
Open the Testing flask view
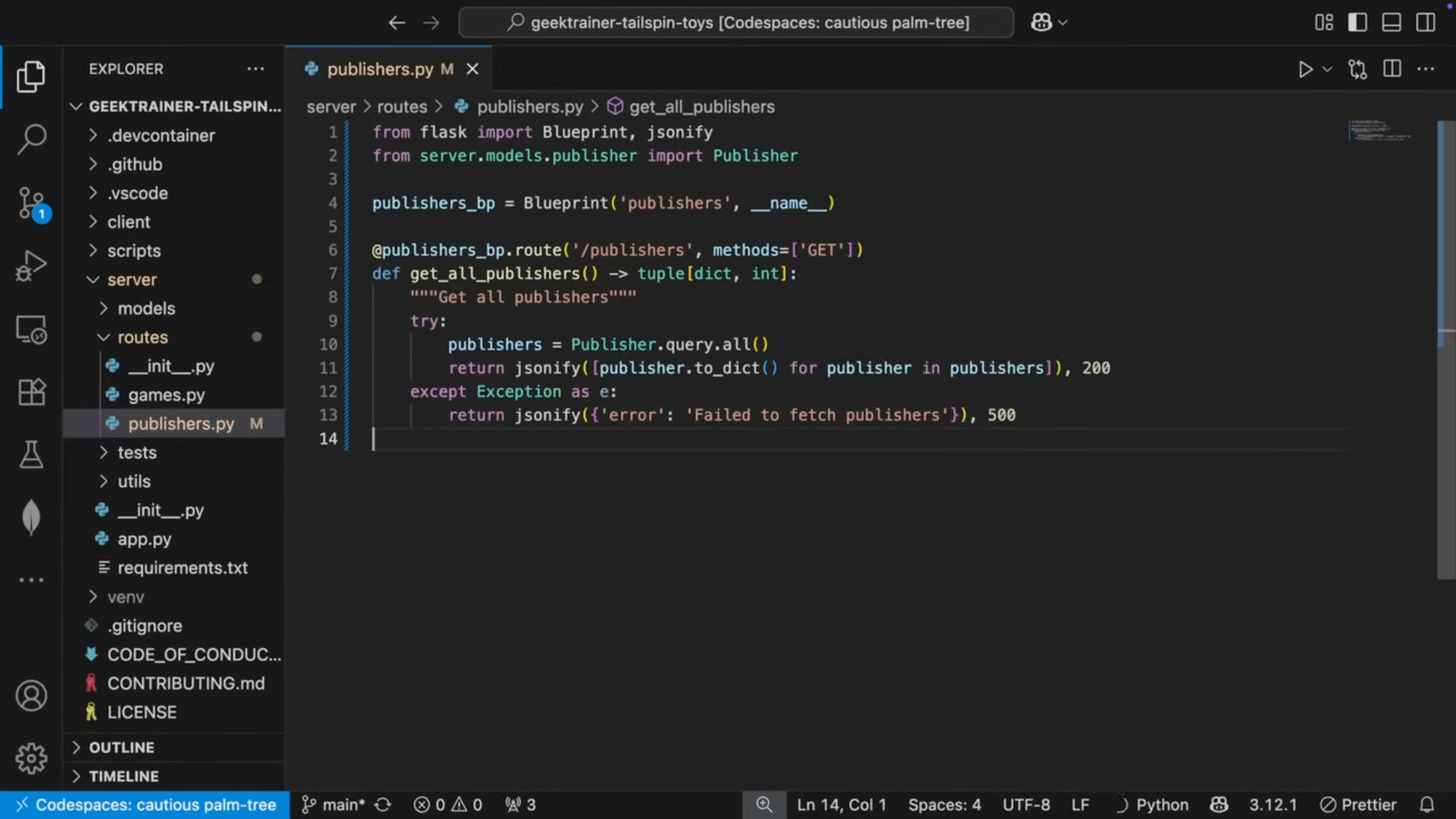coord(31,455)
